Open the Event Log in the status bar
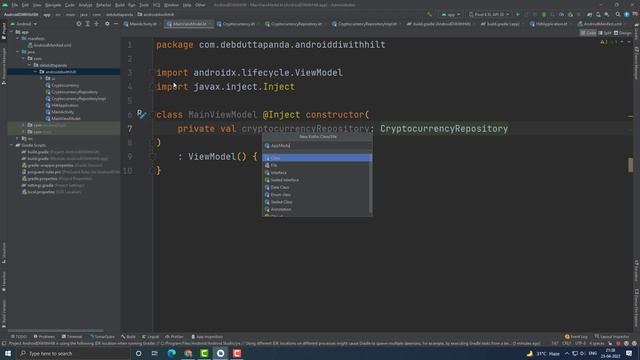This screenshot has height=360, width=640. coord(576,337)
